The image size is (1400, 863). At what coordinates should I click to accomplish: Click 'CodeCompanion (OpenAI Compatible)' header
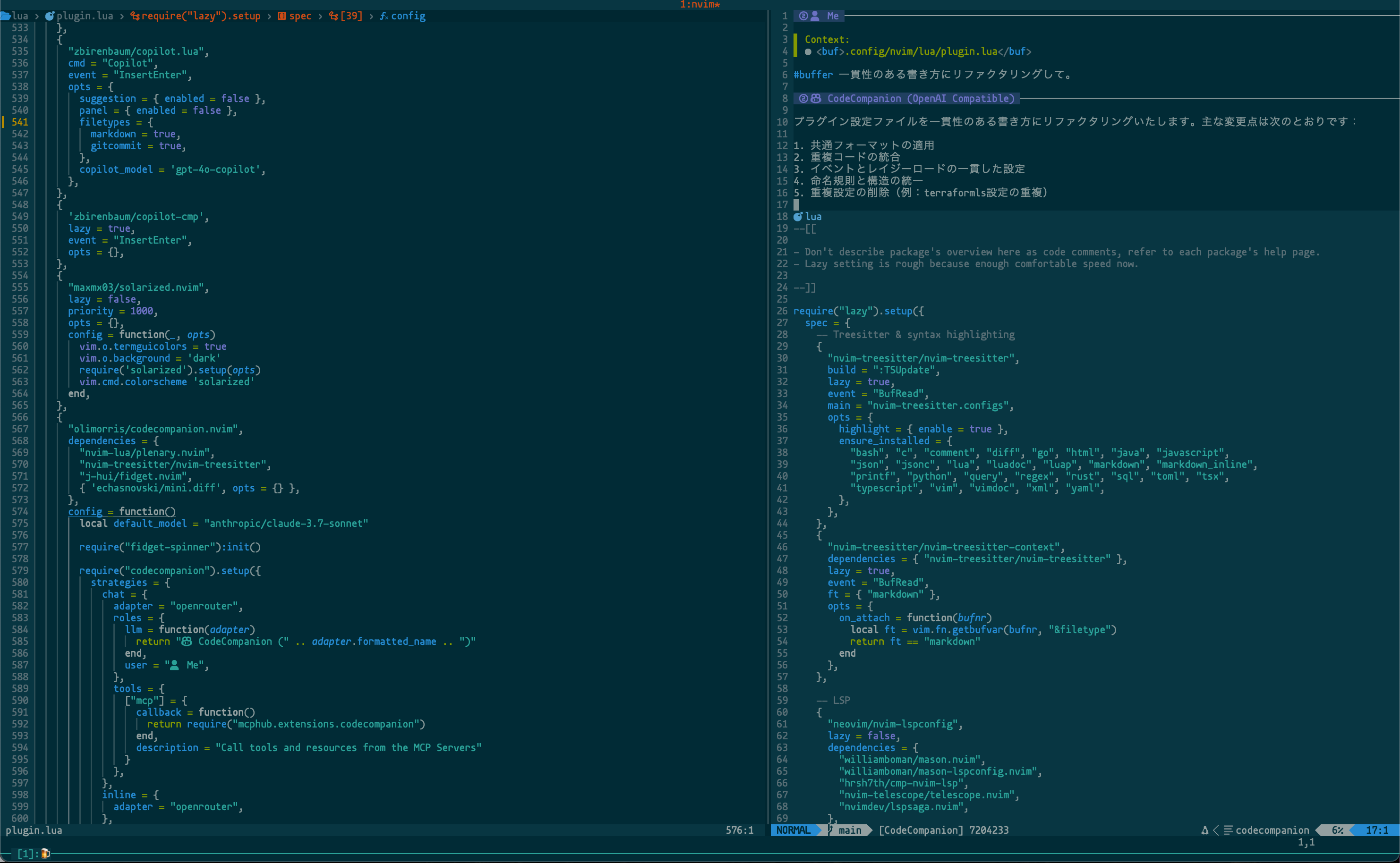[921, 98]
